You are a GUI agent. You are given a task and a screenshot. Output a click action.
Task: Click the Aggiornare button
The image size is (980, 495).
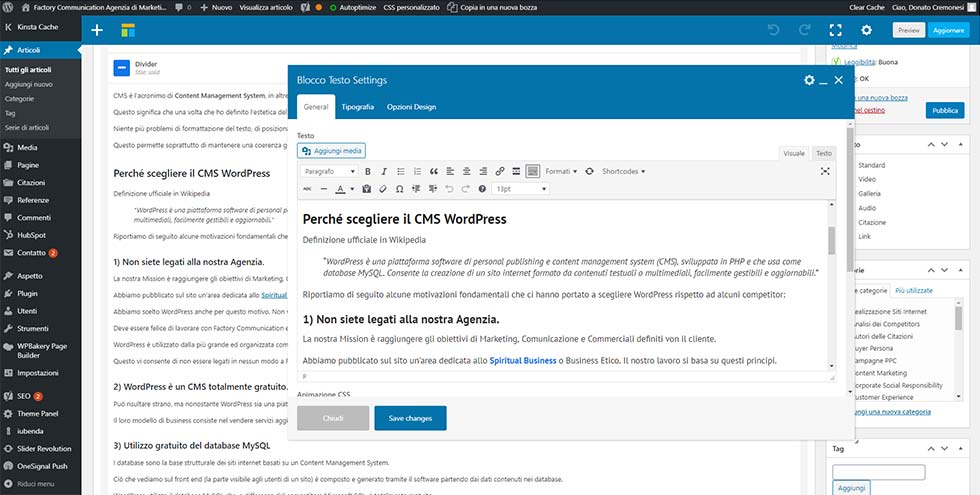948,30
